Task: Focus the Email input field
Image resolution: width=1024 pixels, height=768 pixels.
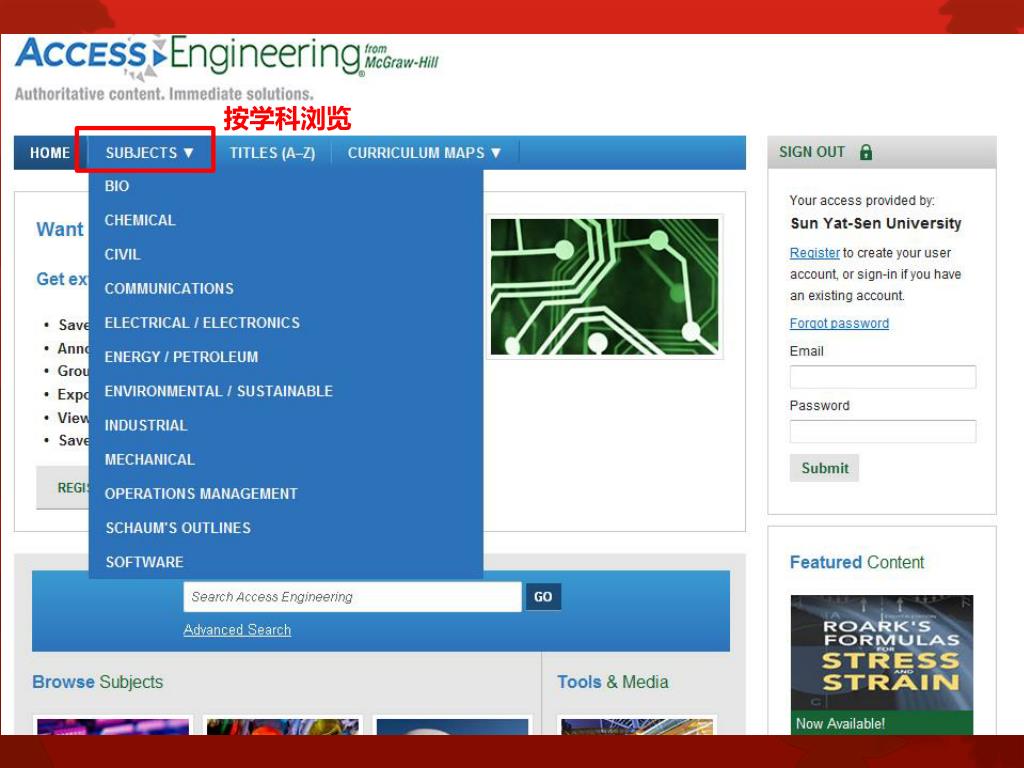Action: point(883,377)
